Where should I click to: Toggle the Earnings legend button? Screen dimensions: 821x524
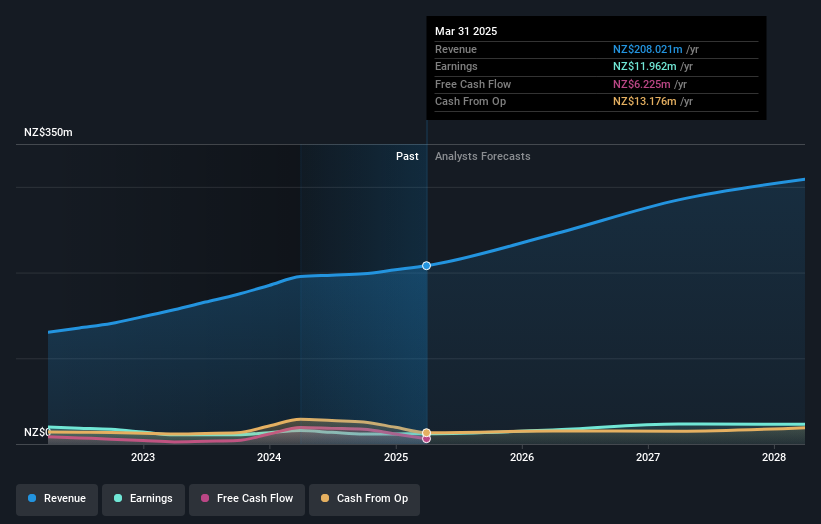143,499
